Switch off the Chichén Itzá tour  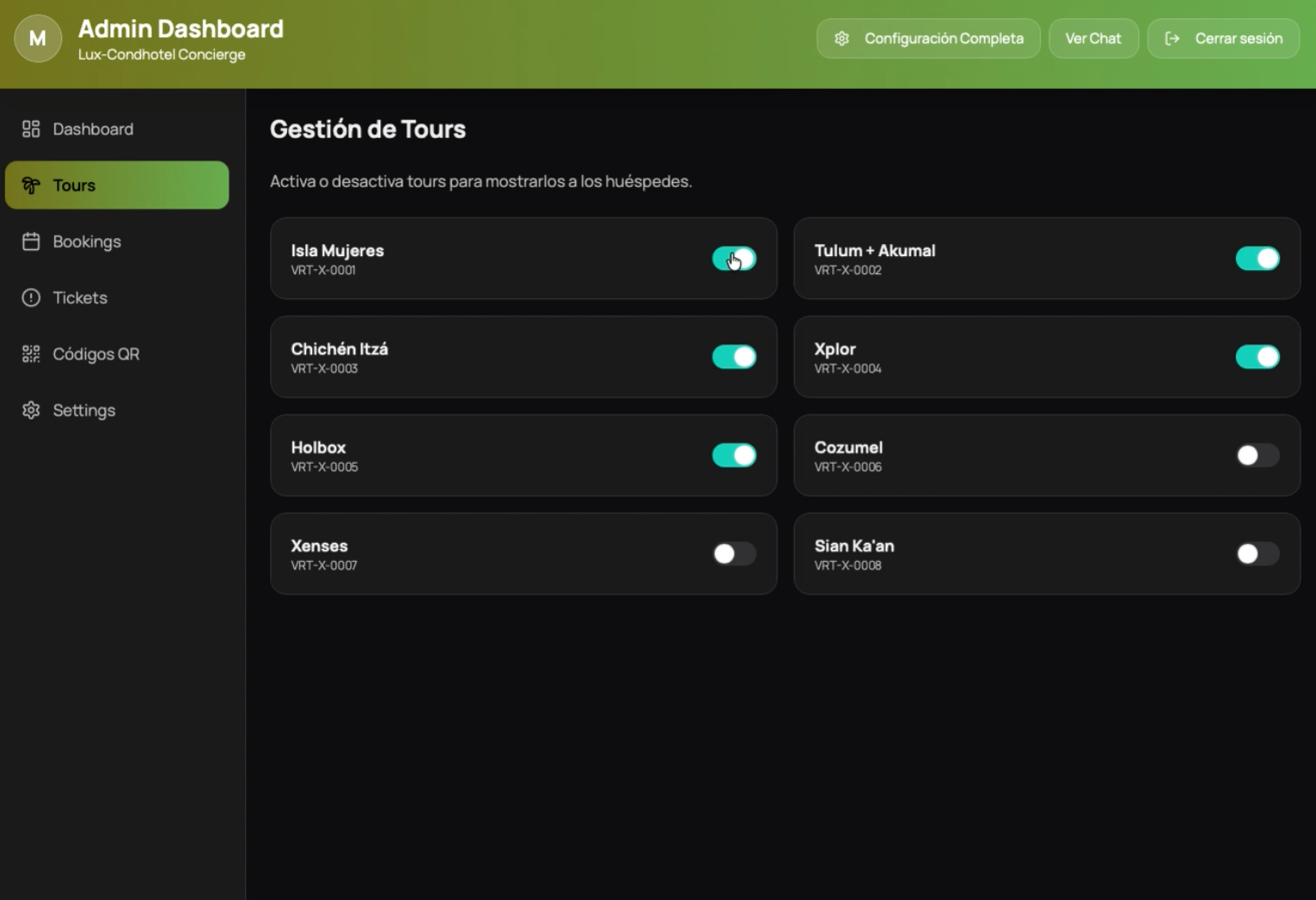[733, 356]
